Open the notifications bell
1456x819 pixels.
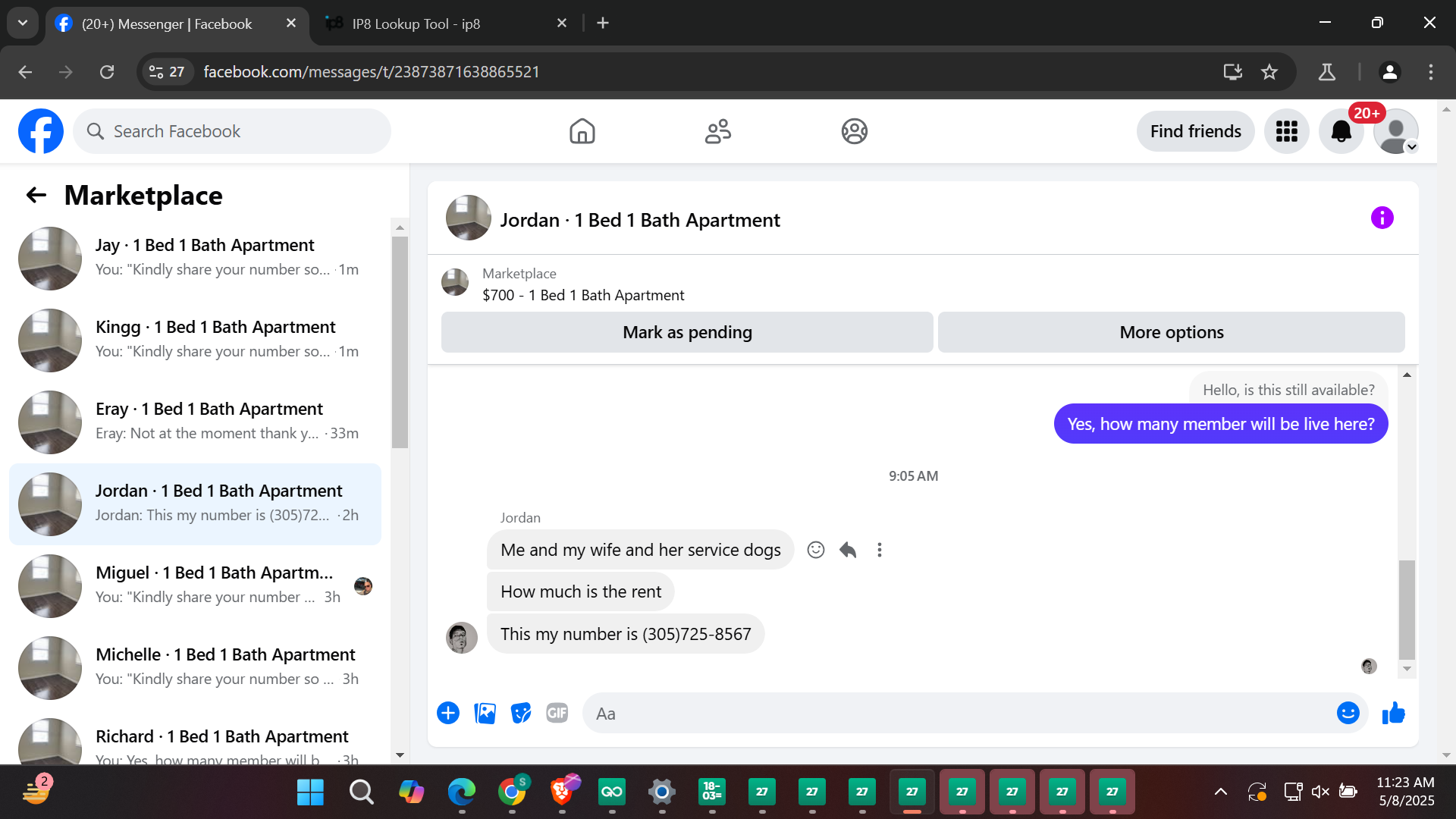1341,131
